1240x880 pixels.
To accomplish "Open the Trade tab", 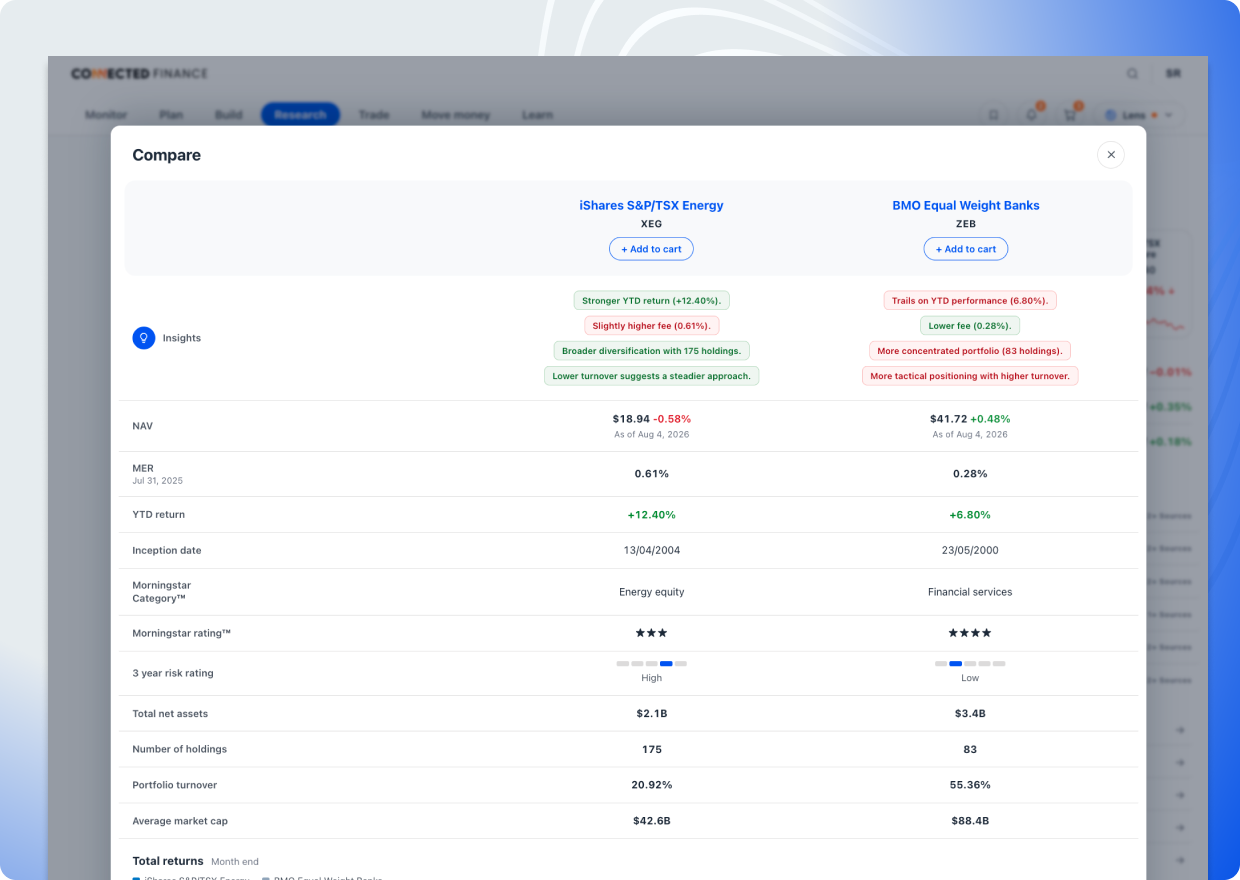I will [374, 115].
